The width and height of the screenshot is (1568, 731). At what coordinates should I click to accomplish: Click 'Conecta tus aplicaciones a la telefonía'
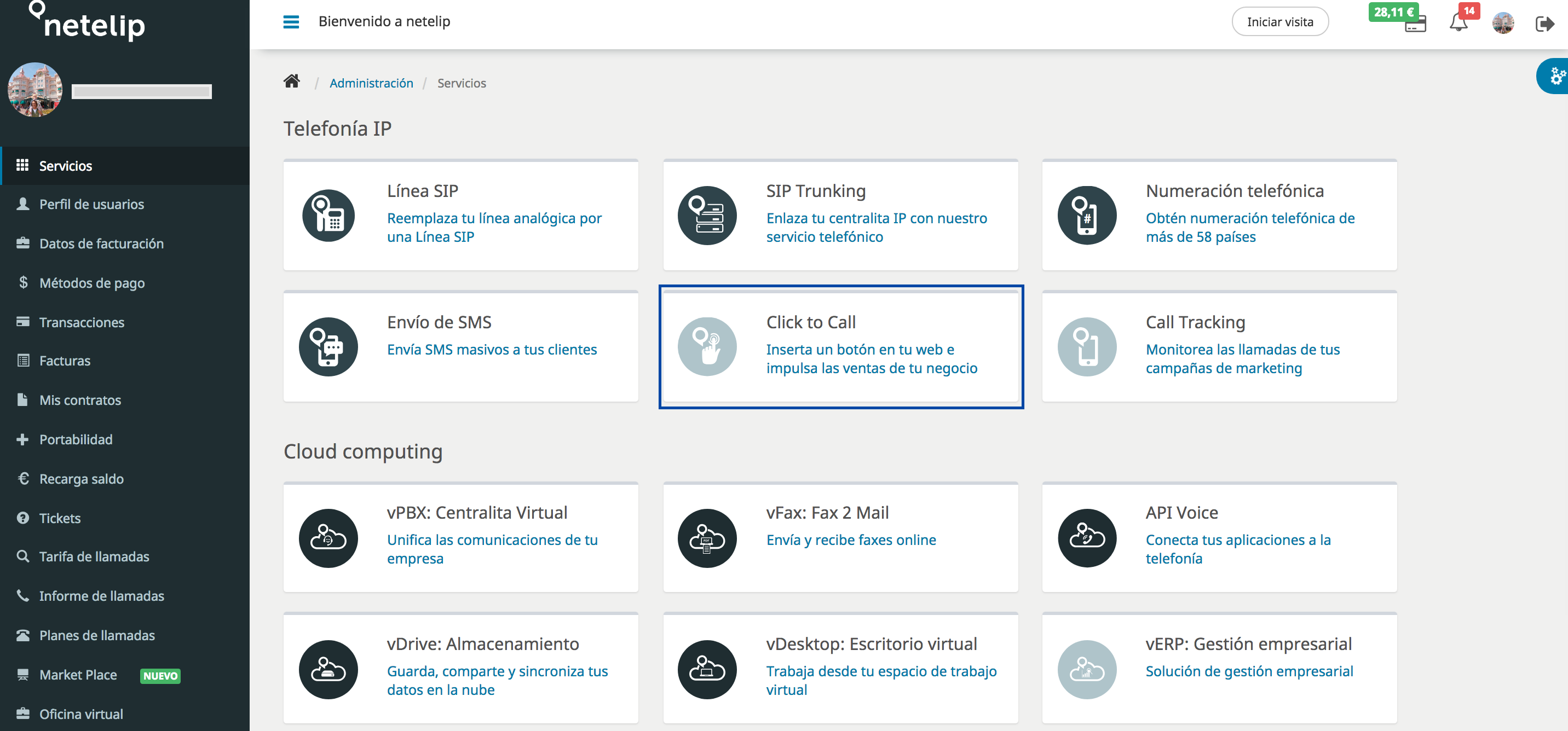click(1238, 549)
